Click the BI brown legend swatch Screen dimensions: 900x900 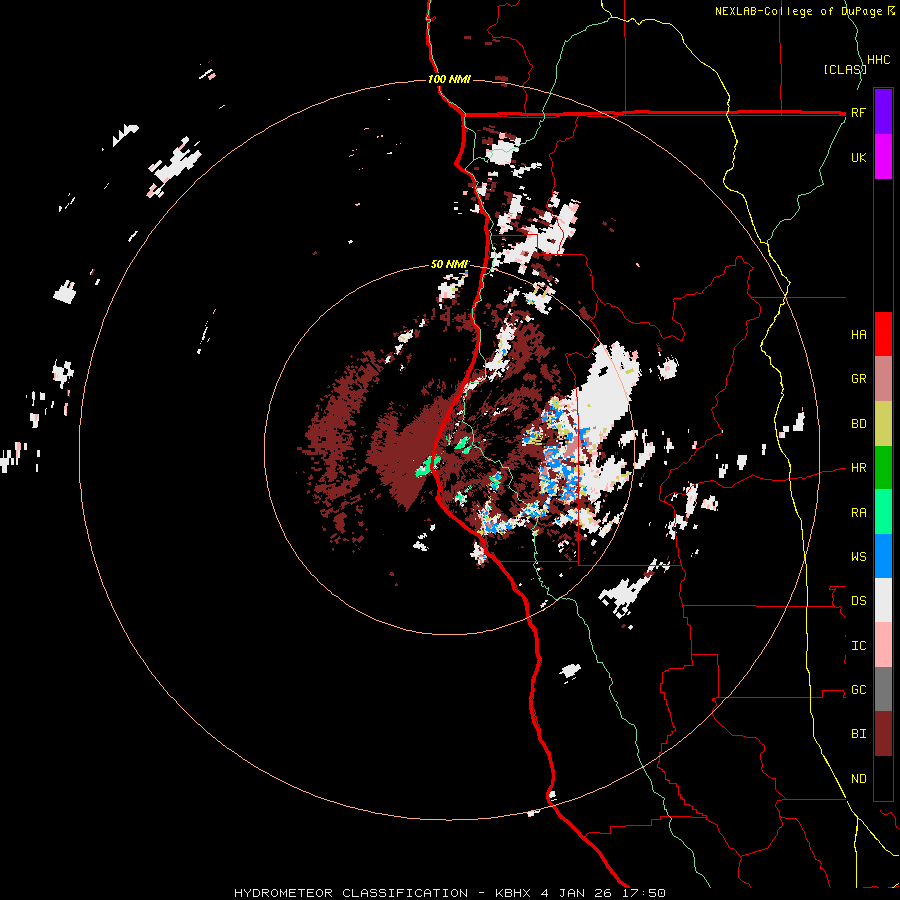pyautogui.click(x=883, y=734)
